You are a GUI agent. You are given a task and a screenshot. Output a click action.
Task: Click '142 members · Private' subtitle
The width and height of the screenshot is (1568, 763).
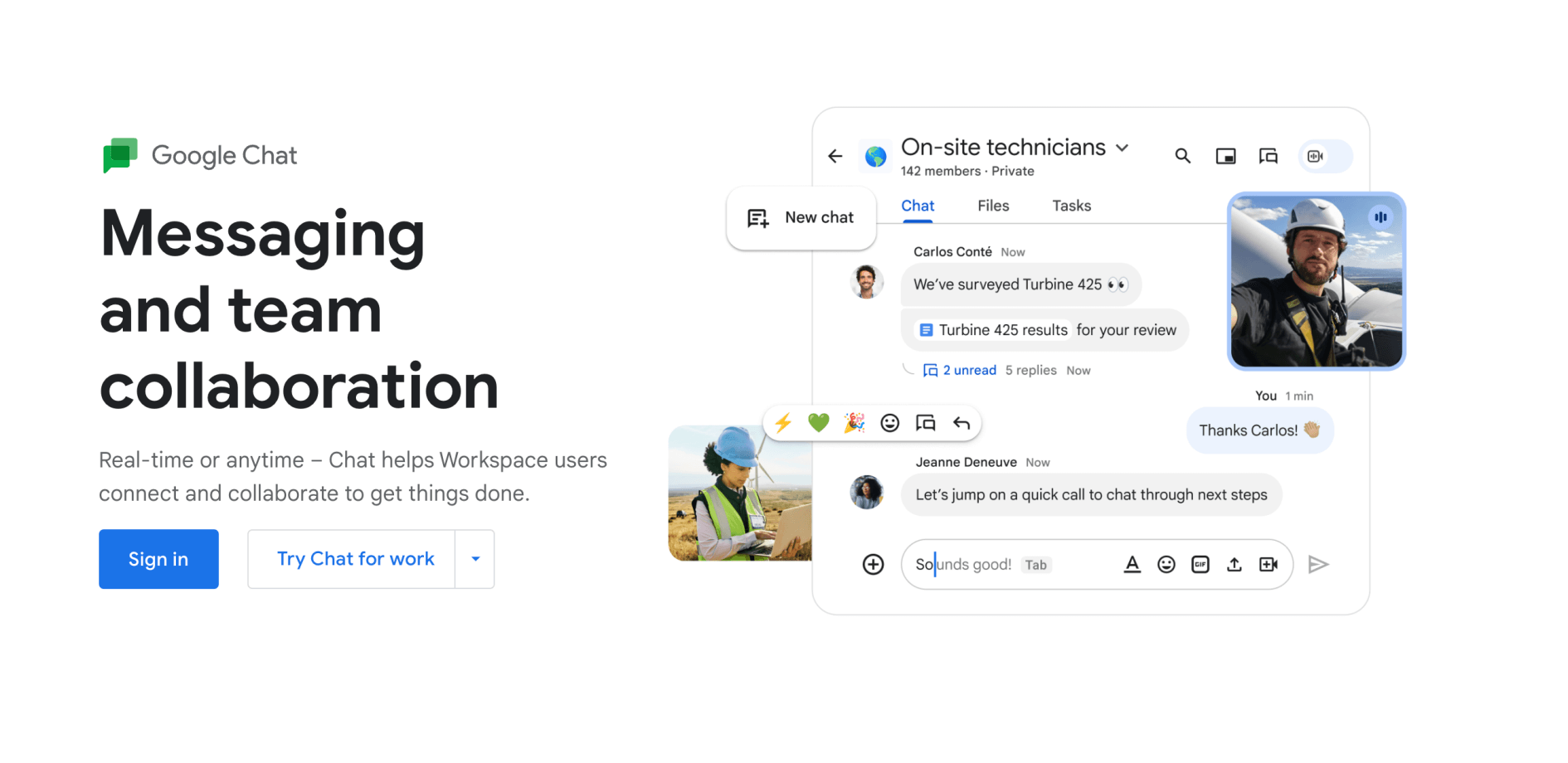tap(967, 172)
